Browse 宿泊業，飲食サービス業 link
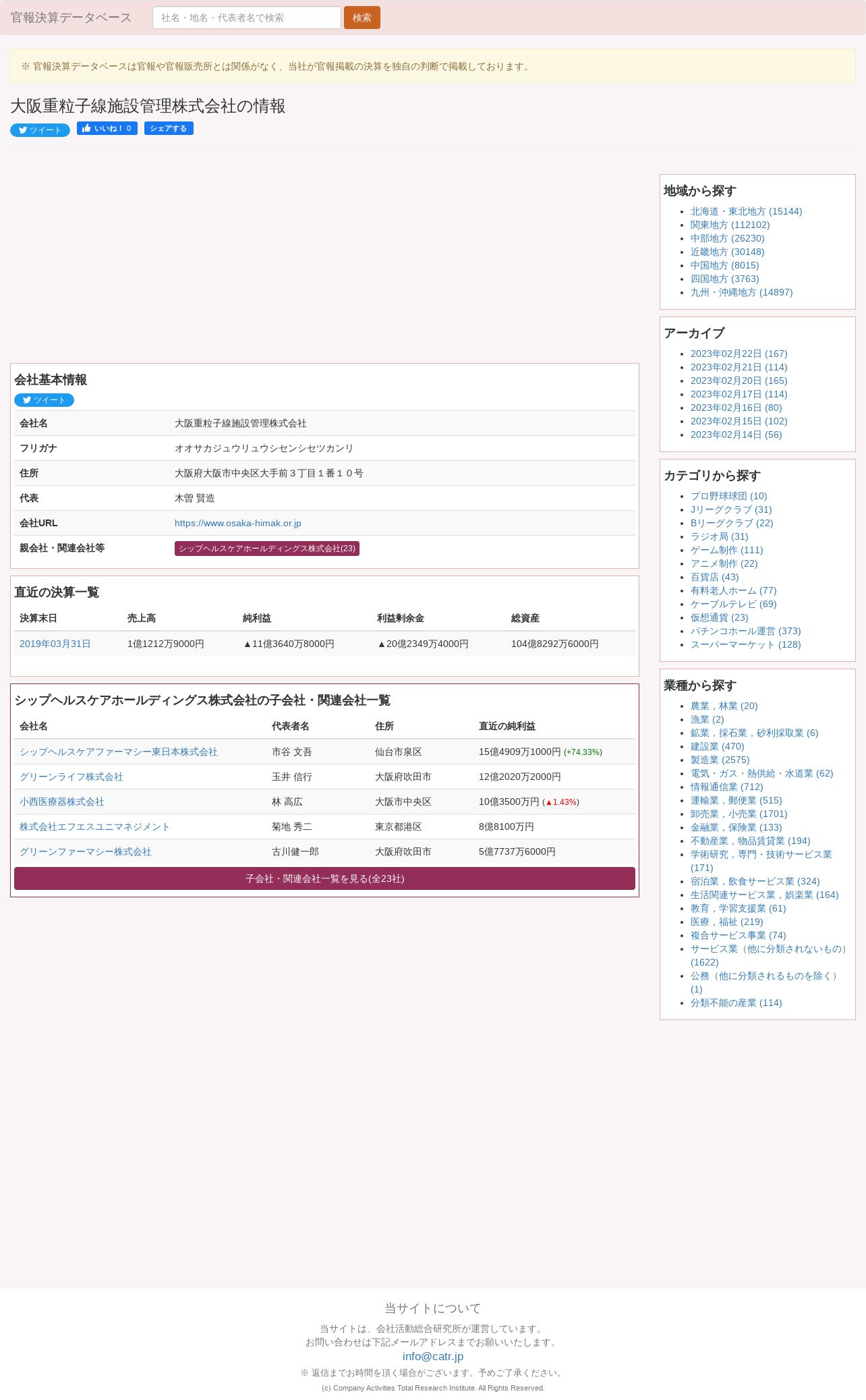866x1400 pixels. [x=755, y=881]
